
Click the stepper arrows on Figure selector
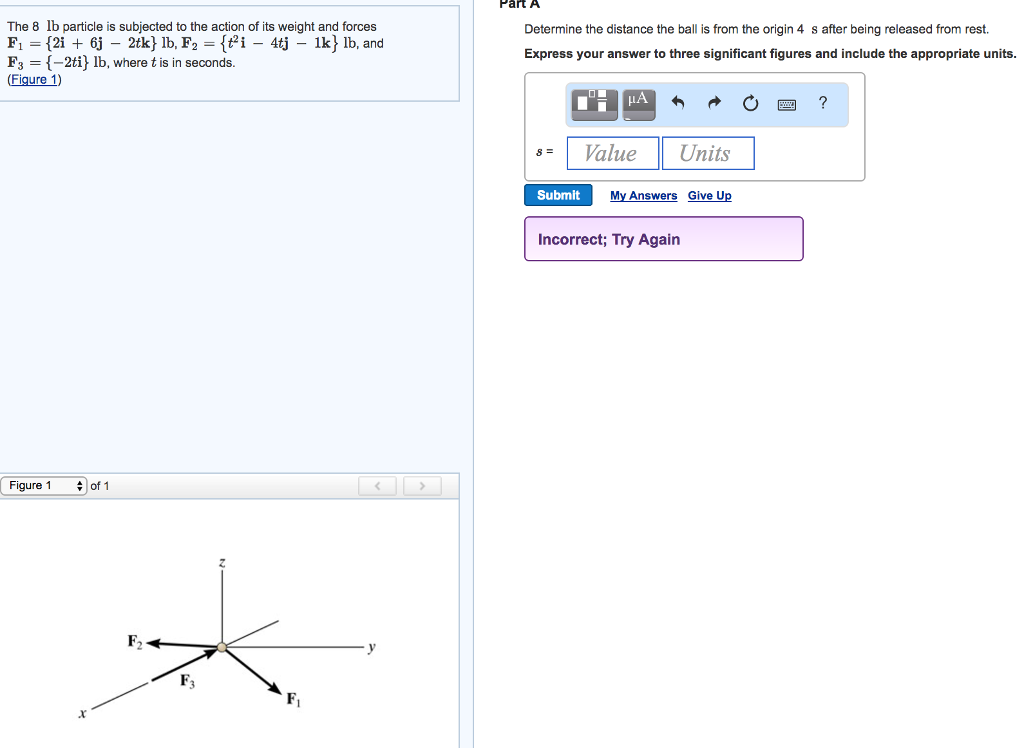pos(79,485)
